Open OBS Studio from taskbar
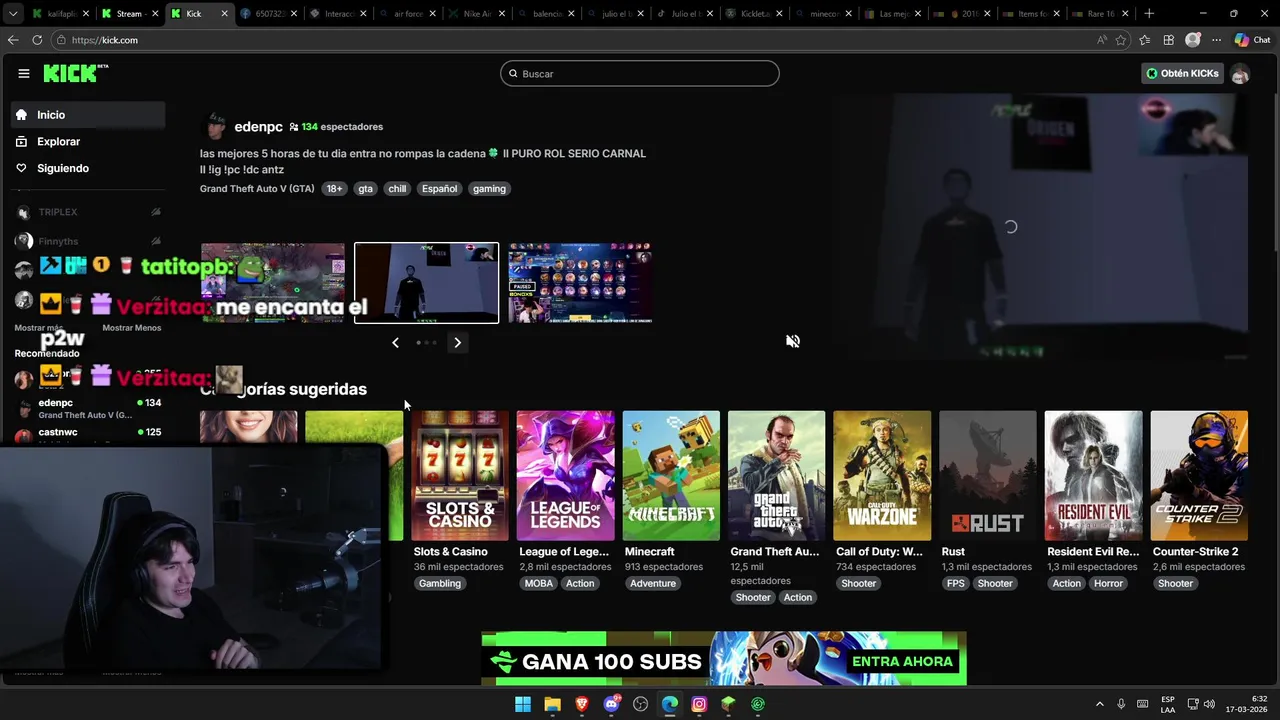The image size is (1280, 720). [640, 704]
